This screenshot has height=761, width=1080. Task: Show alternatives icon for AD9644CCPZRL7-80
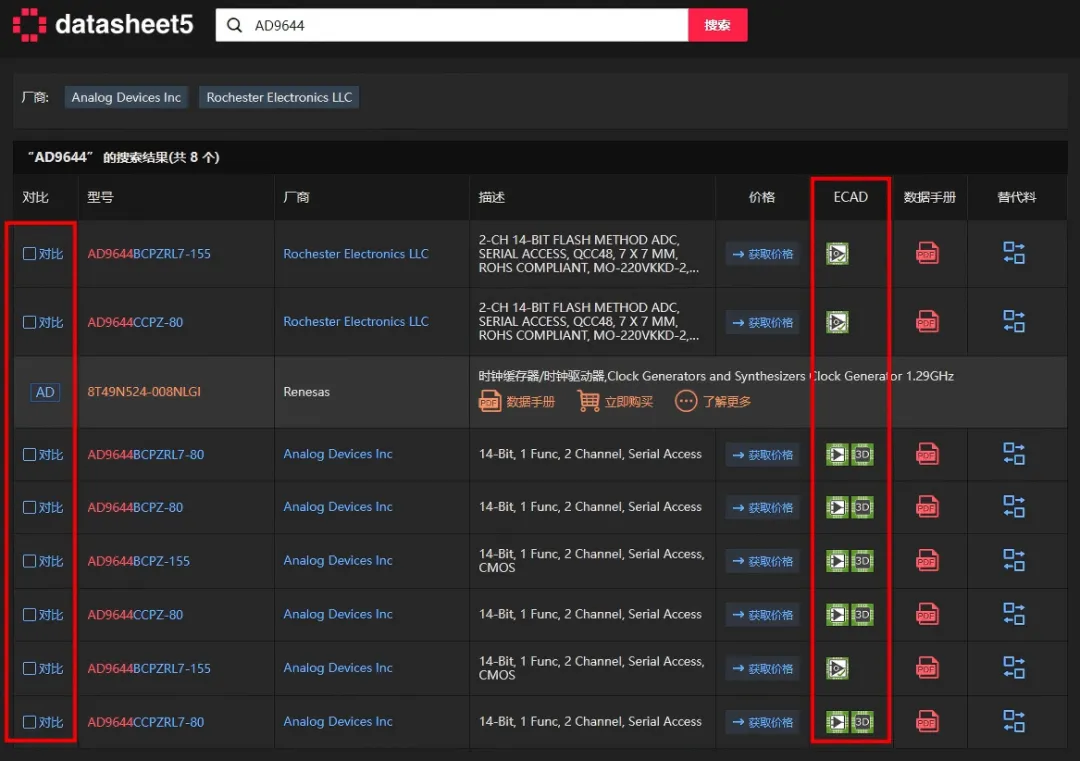click(x=1014, y=721)
